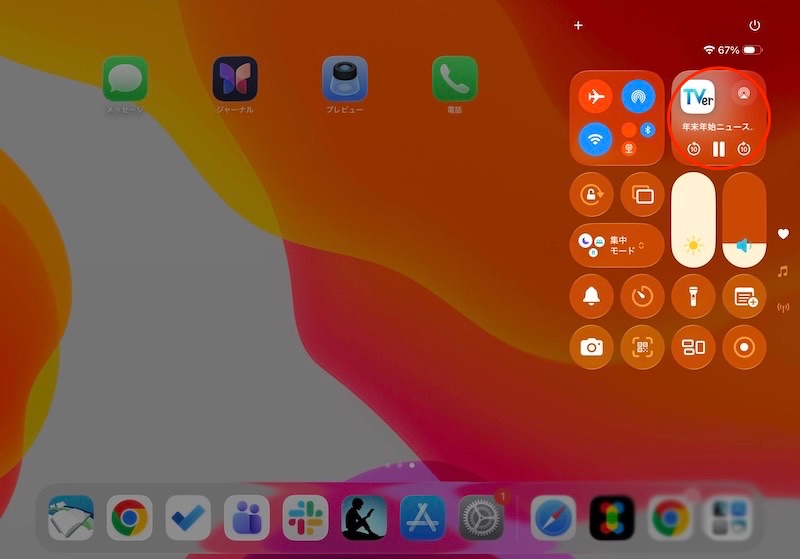Open black app with colorful shapes

click(612, 518)
